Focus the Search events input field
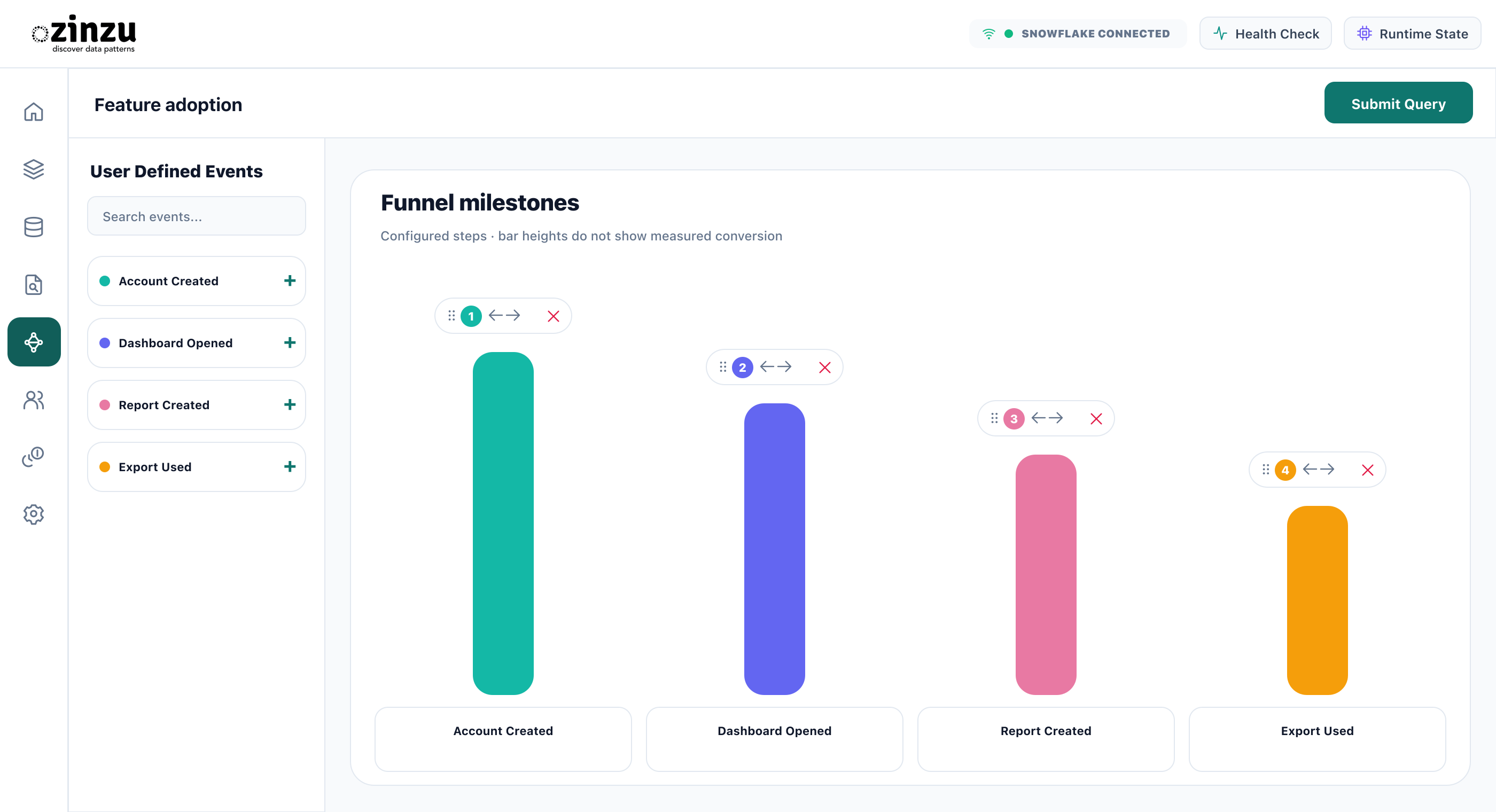 [196, 216]
